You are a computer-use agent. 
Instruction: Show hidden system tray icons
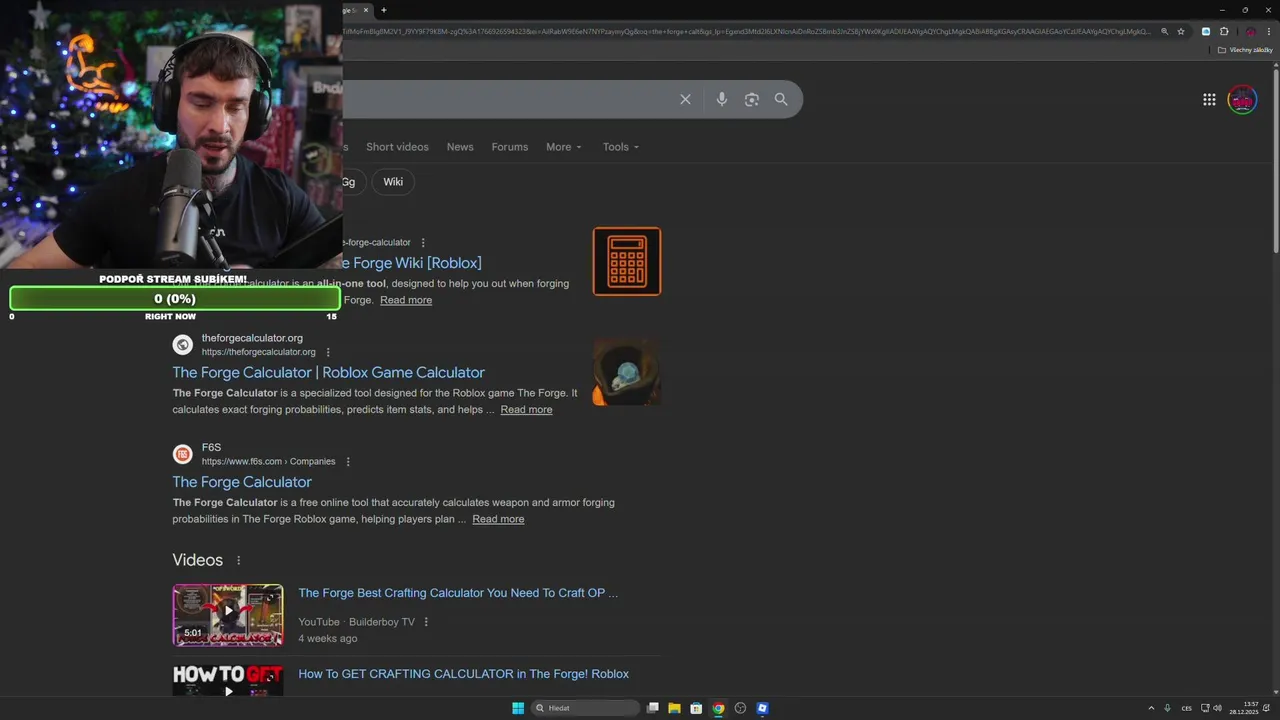tap(1151, 708)
